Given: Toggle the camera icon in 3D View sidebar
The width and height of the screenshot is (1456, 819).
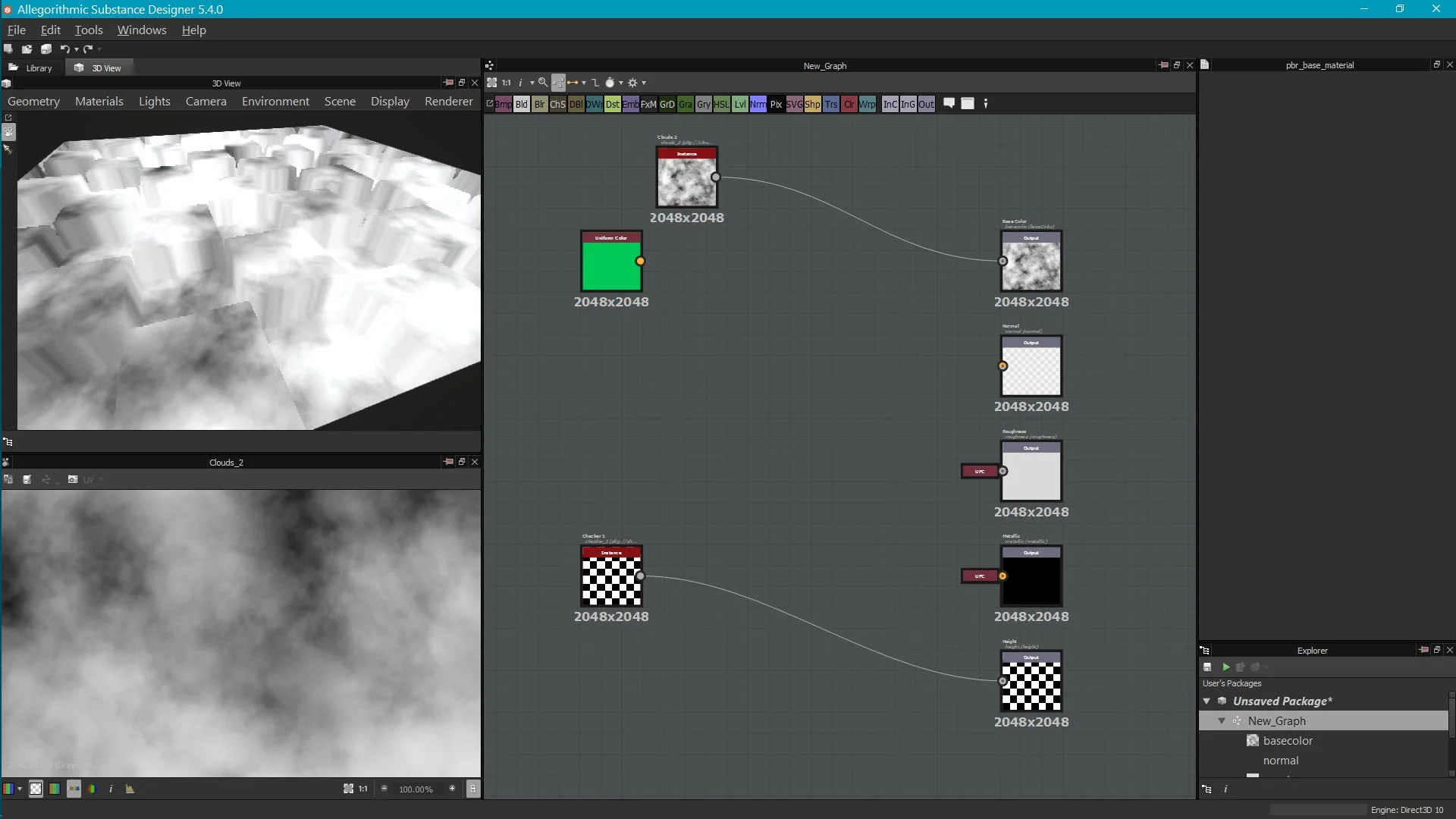Looking at the screenshot, I should 8,132.
